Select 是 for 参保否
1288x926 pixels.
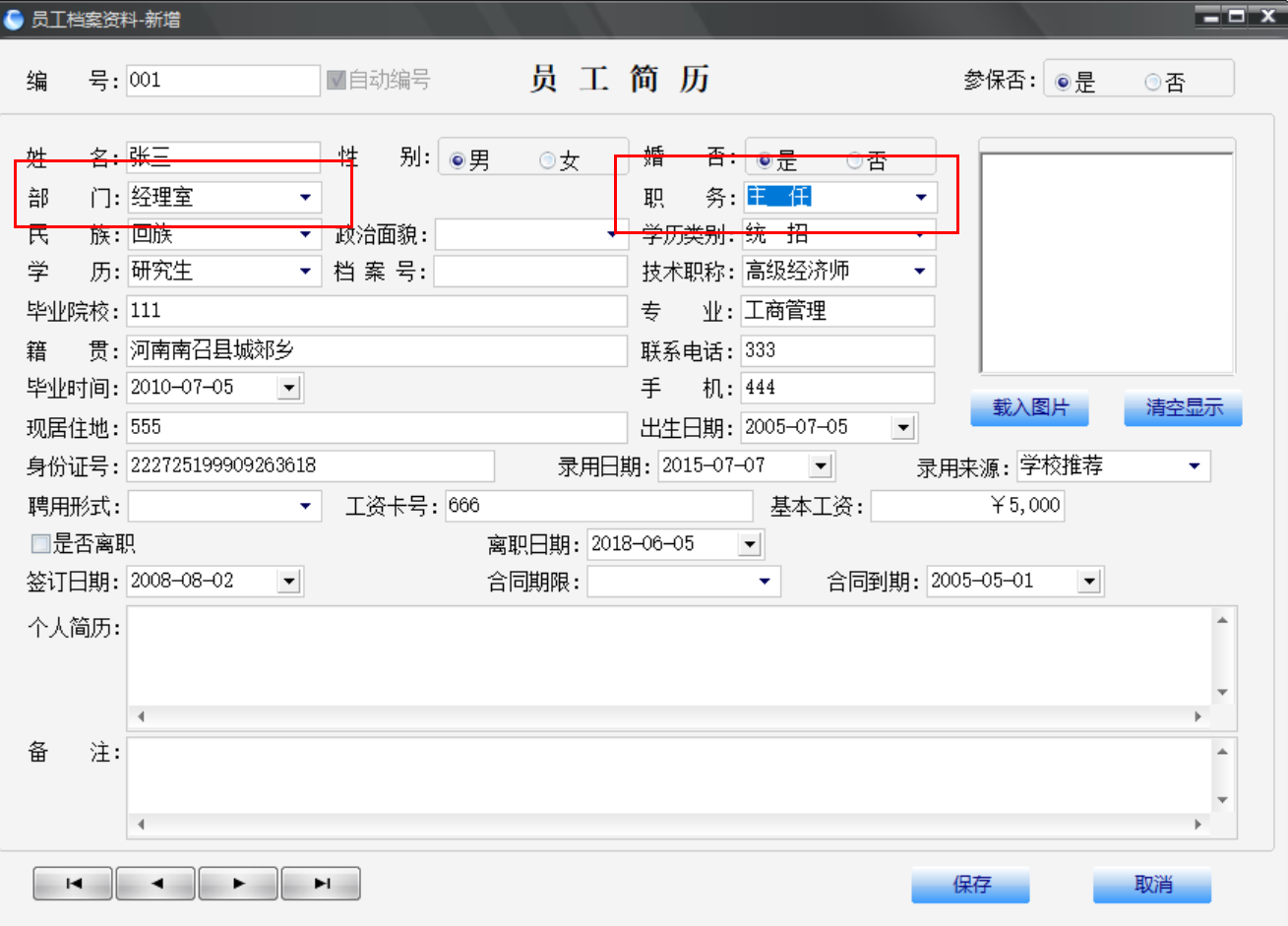1063,83
